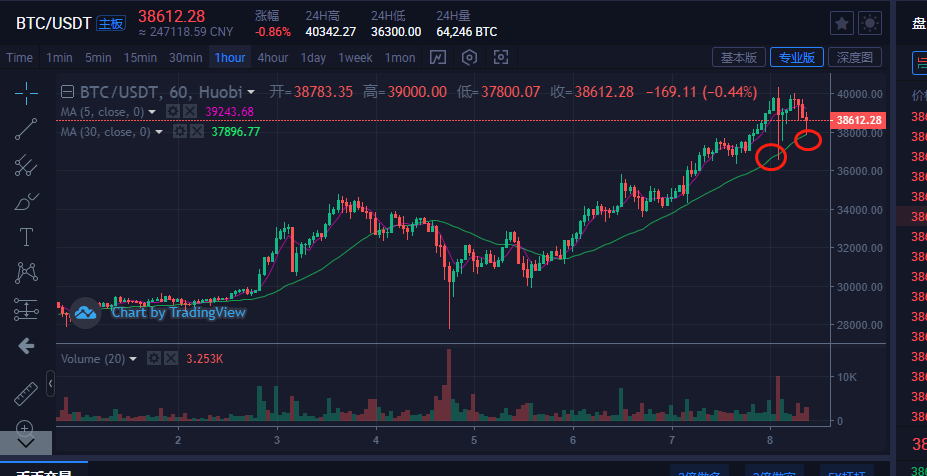This screenshot has width=927, height=476.
Task: Select 专业版 professional chart
Action: tap(797, 57)
